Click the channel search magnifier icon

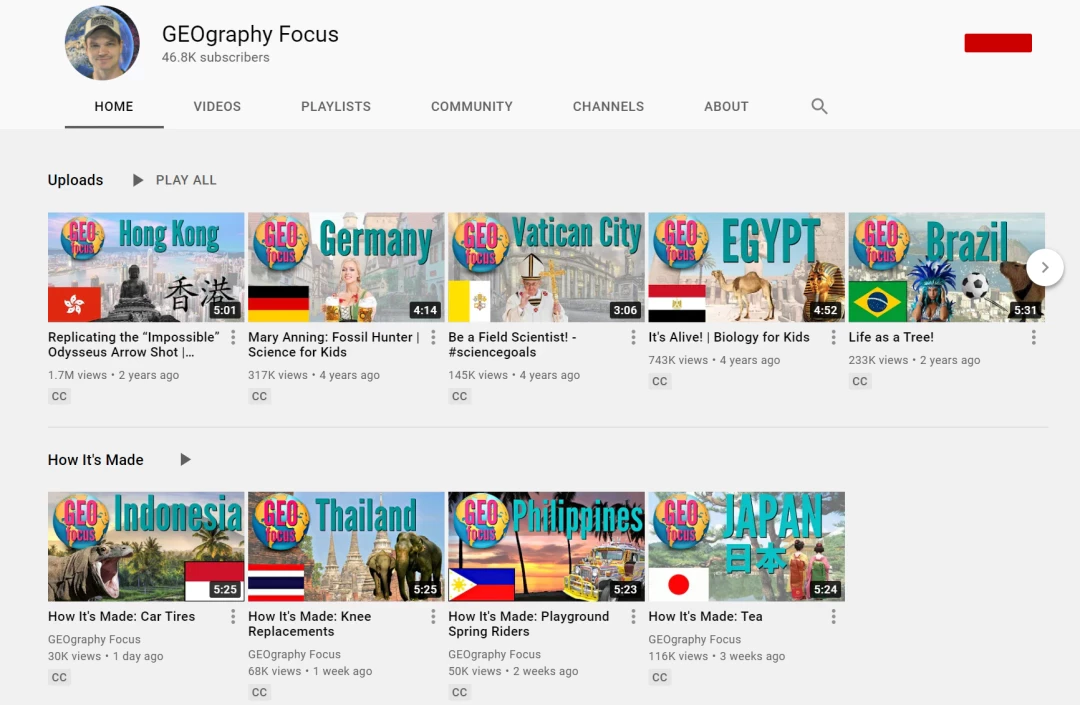[819, 106]
